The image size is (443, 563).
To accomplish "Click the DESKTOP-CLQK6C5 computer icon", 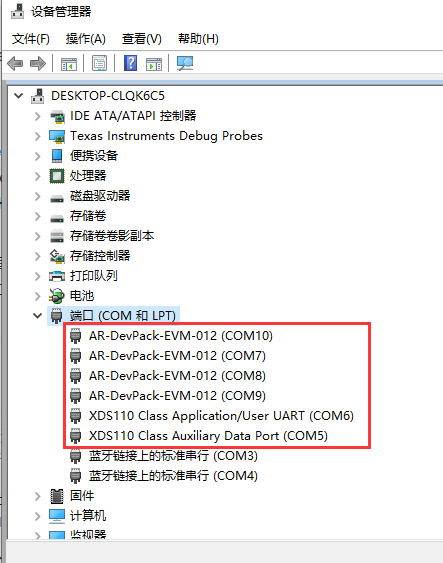I will click(x=38, y=96).
